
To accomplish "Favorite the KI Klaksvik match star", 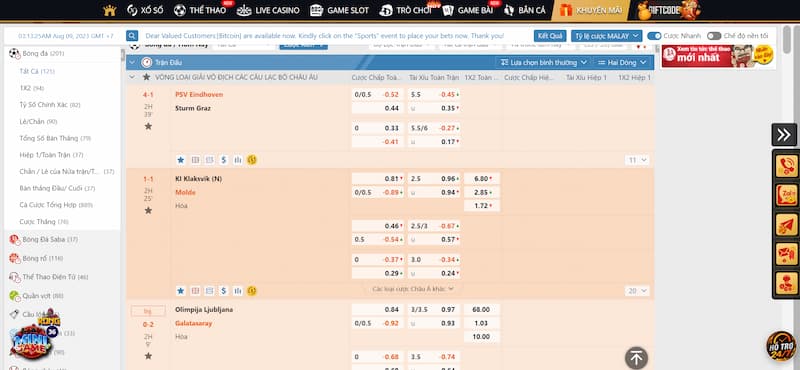I will pyautogui.click(x=148, y=210).
